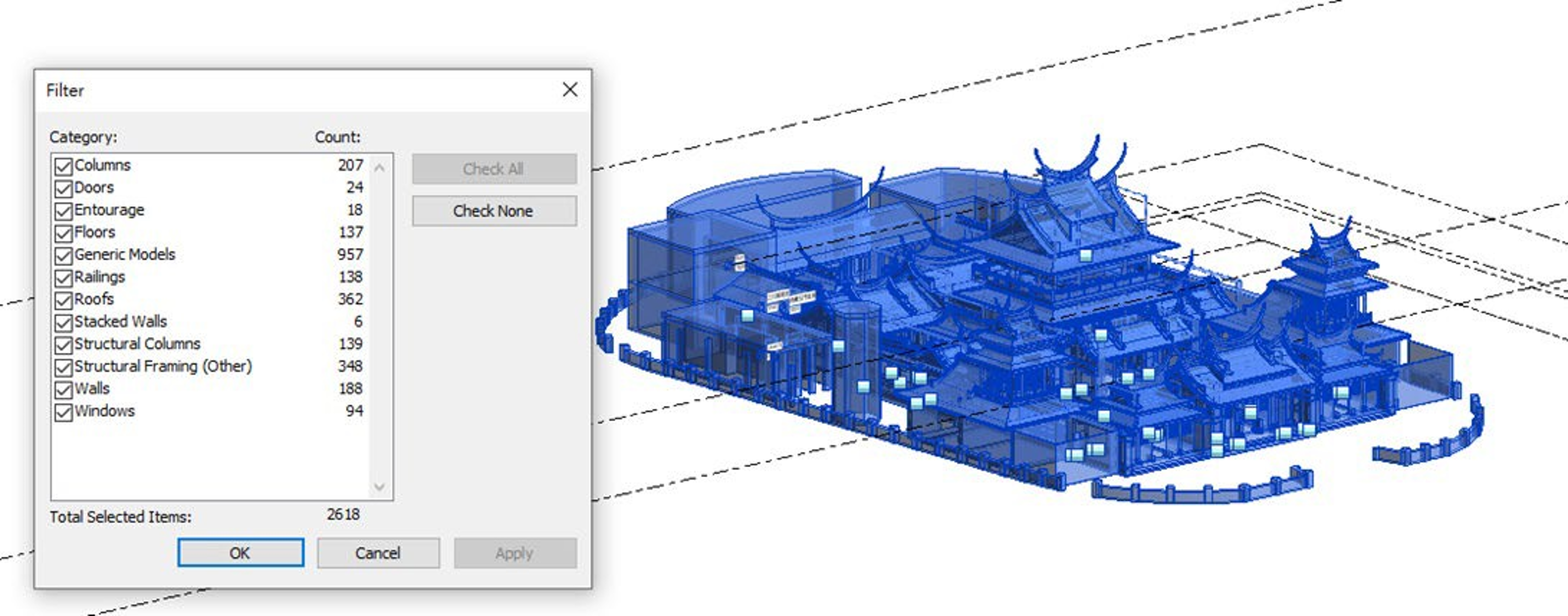This screenshot has height=616, width=1568.
Task: Deselect the Windows category checkbox
Action: 63,412
